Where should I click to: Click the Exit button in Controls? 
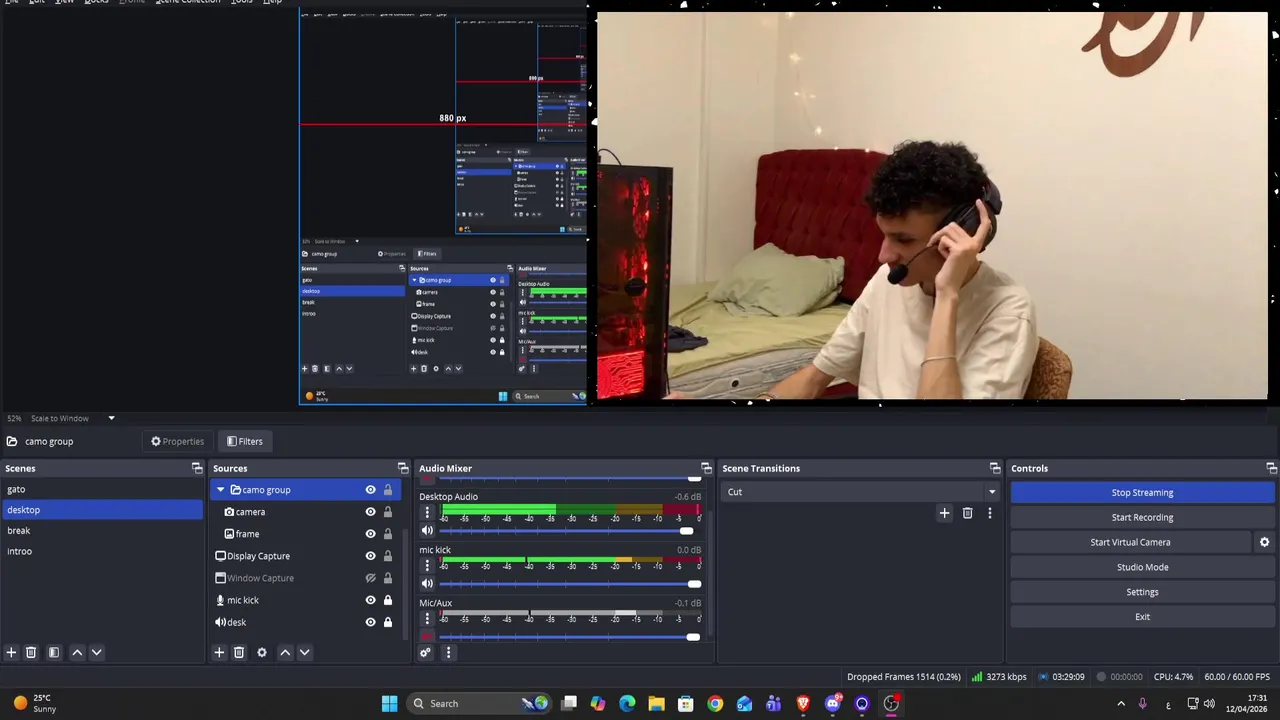(1142, 617)
